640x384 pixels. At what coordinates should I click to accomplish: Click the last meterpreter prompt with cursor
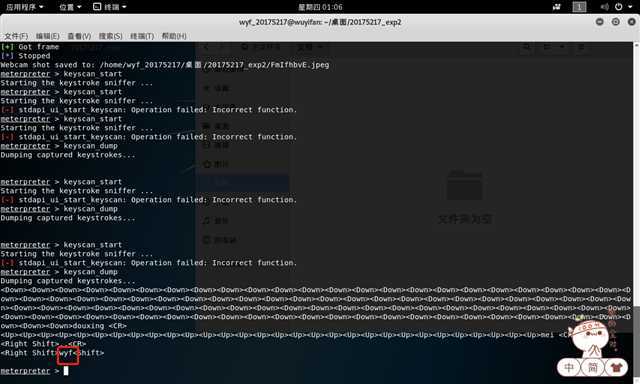tap(34, 371)
